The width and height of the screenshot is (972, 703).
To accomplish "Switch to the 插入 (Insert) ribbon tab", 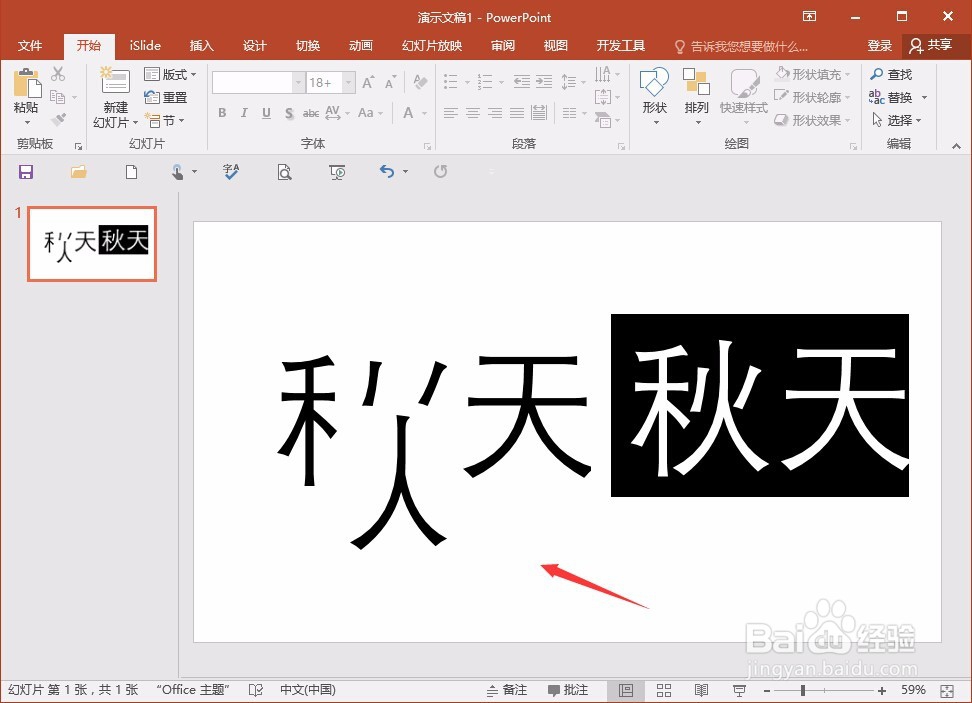I will click(x=201, y=45).
